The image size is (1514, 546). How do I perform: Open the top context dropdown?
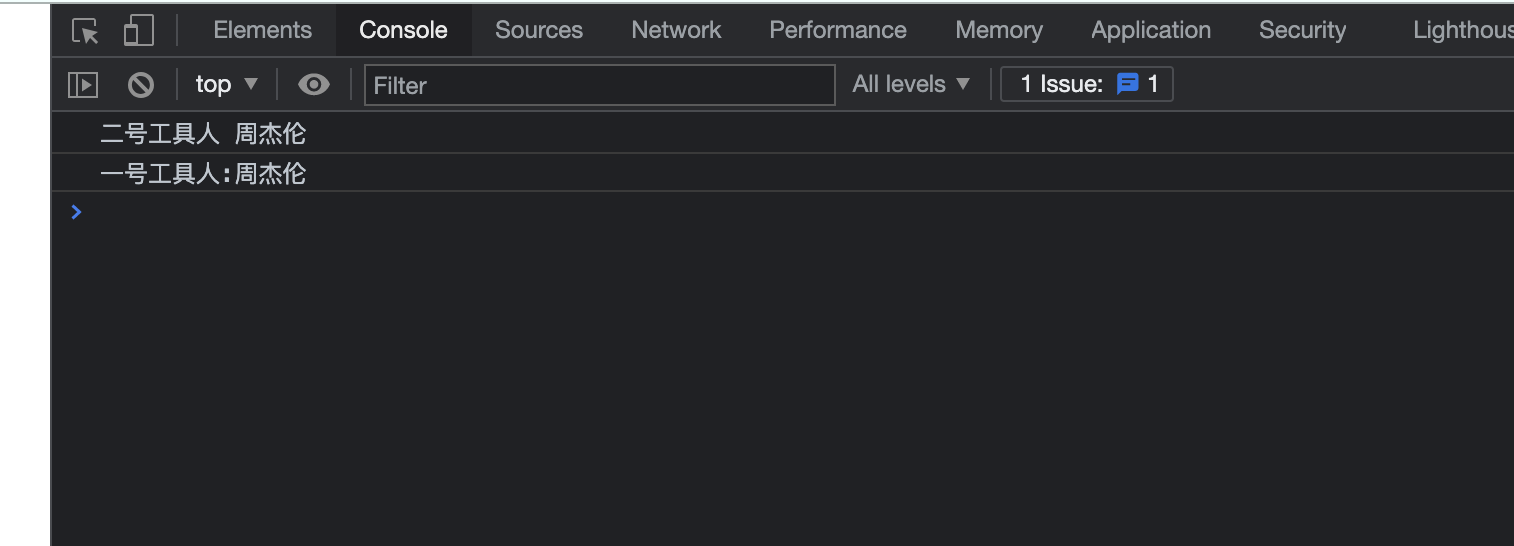click(x=227, y=84)
